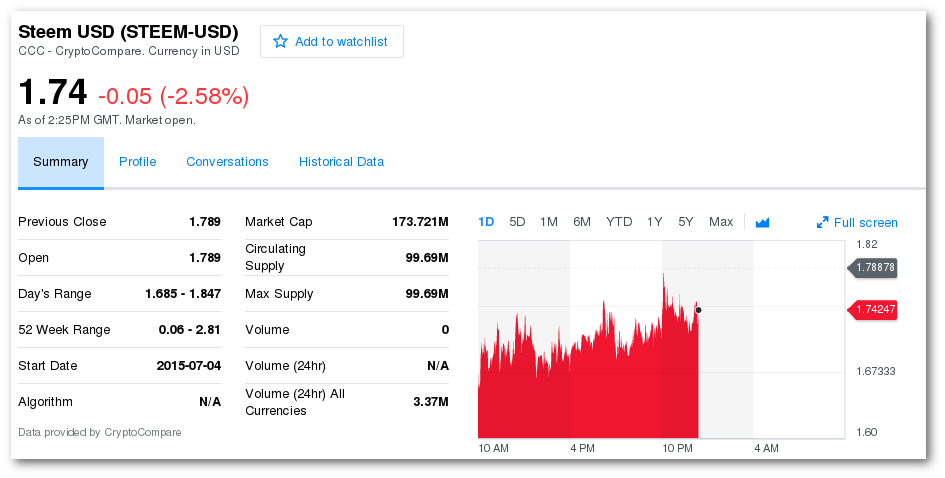Open the chart type area icon
The image size is (945, 478).
[762, 222]
